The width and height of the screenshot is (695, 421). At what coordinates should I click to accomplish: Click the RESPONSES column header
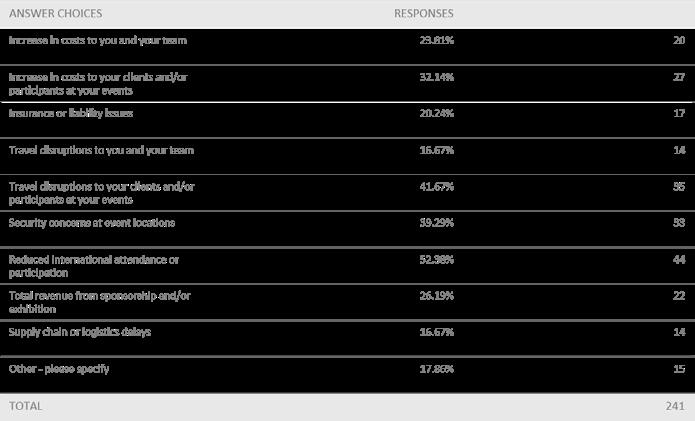tap(423, 13)
